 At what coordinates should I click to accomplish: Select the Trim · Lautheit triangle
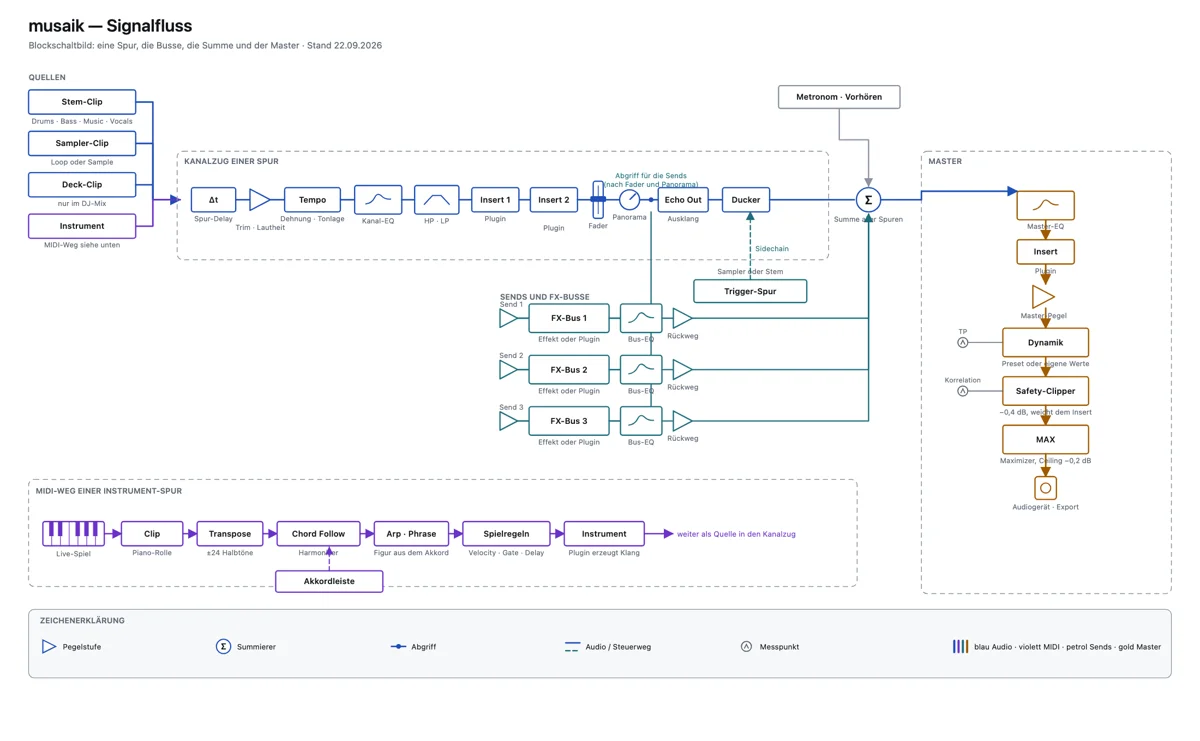[x=259, y=200]
